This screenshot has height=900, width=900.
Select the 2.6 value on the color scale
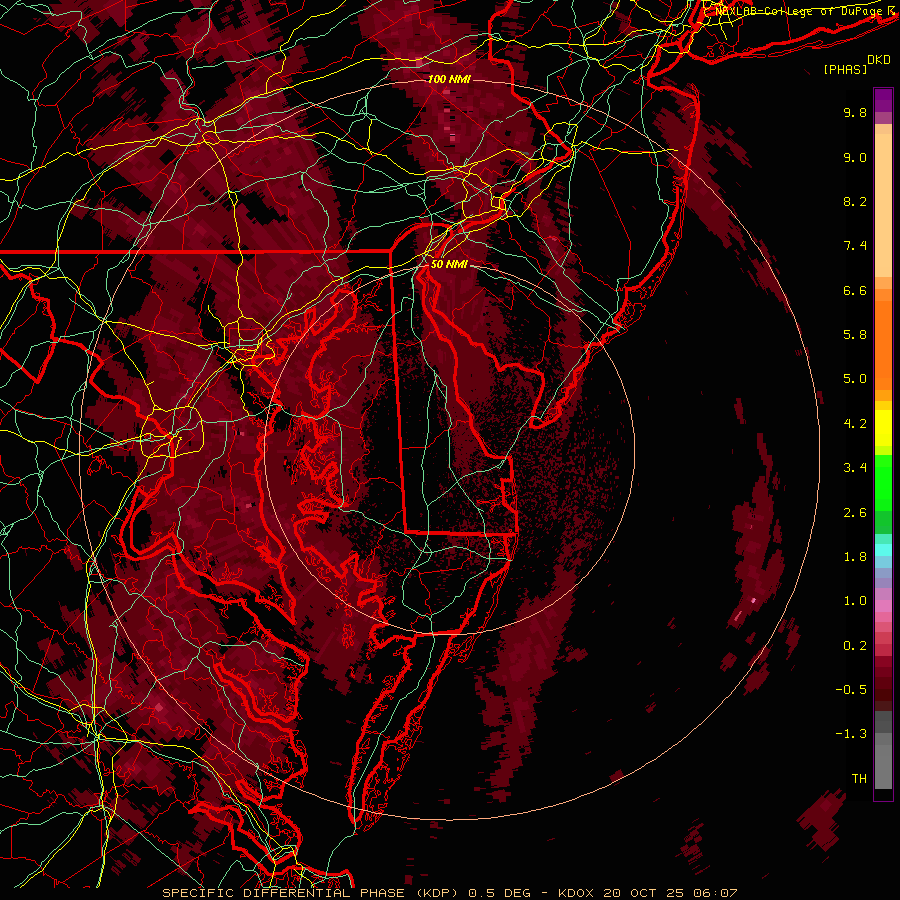pyautogui.click(x=855, y=513)
